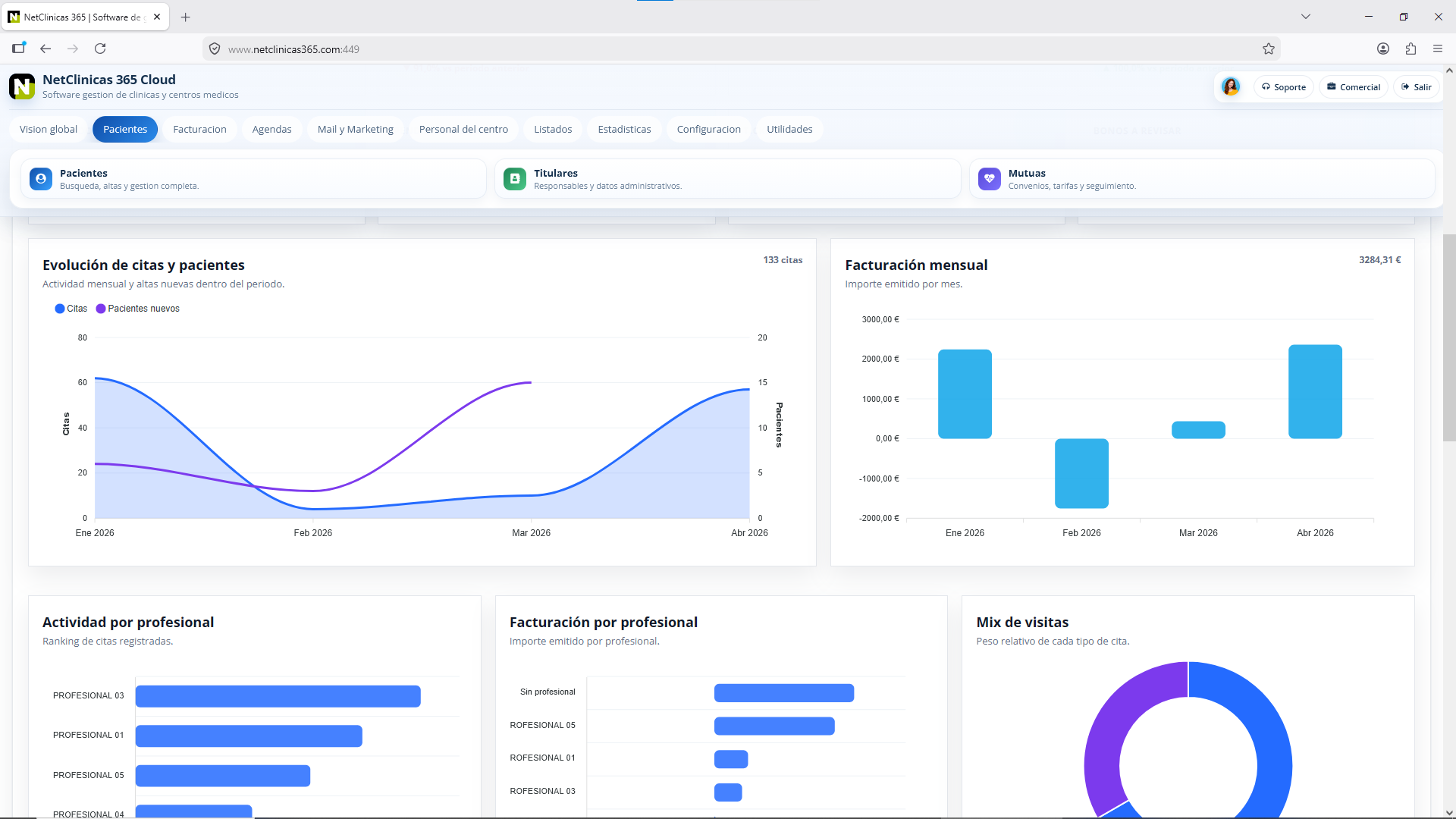The image size is (1456, 819).
Task: Open the browser application menu
Action: tap(1438, 49)
